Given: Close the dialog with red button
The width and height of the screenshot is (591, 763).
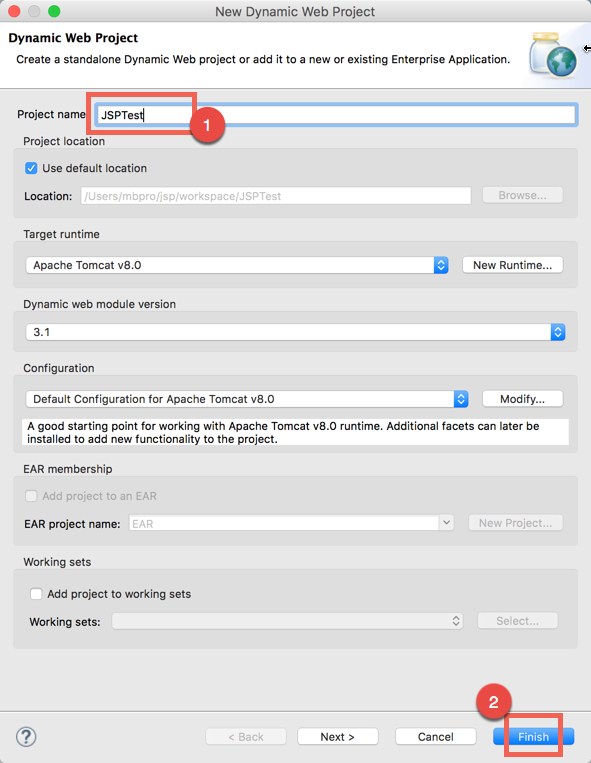Looking at the screenshot, I should pos(14,11).
